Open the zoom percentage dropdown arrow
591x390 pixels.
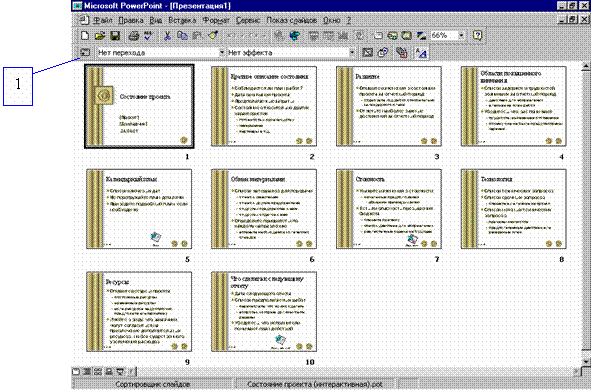(461, 35)
